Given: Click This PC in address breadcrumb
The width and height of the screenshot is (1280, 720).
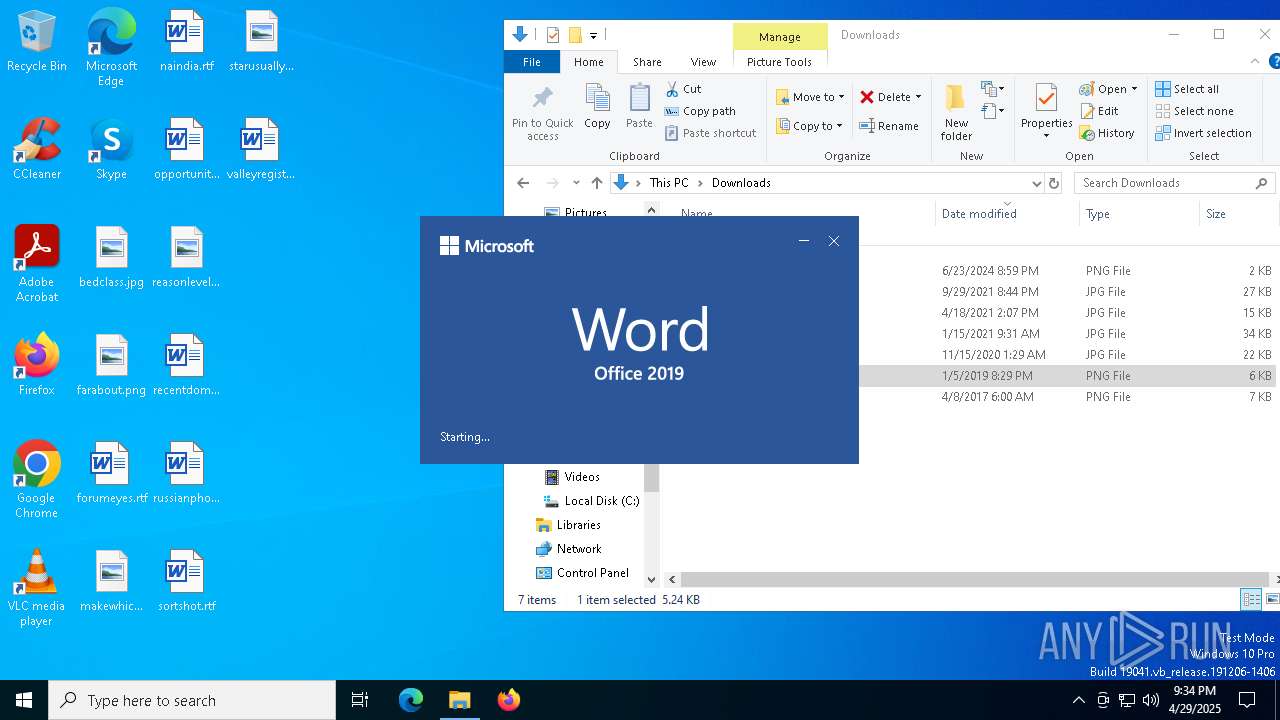Looking at the screenshot, I should tap(669, 183).
